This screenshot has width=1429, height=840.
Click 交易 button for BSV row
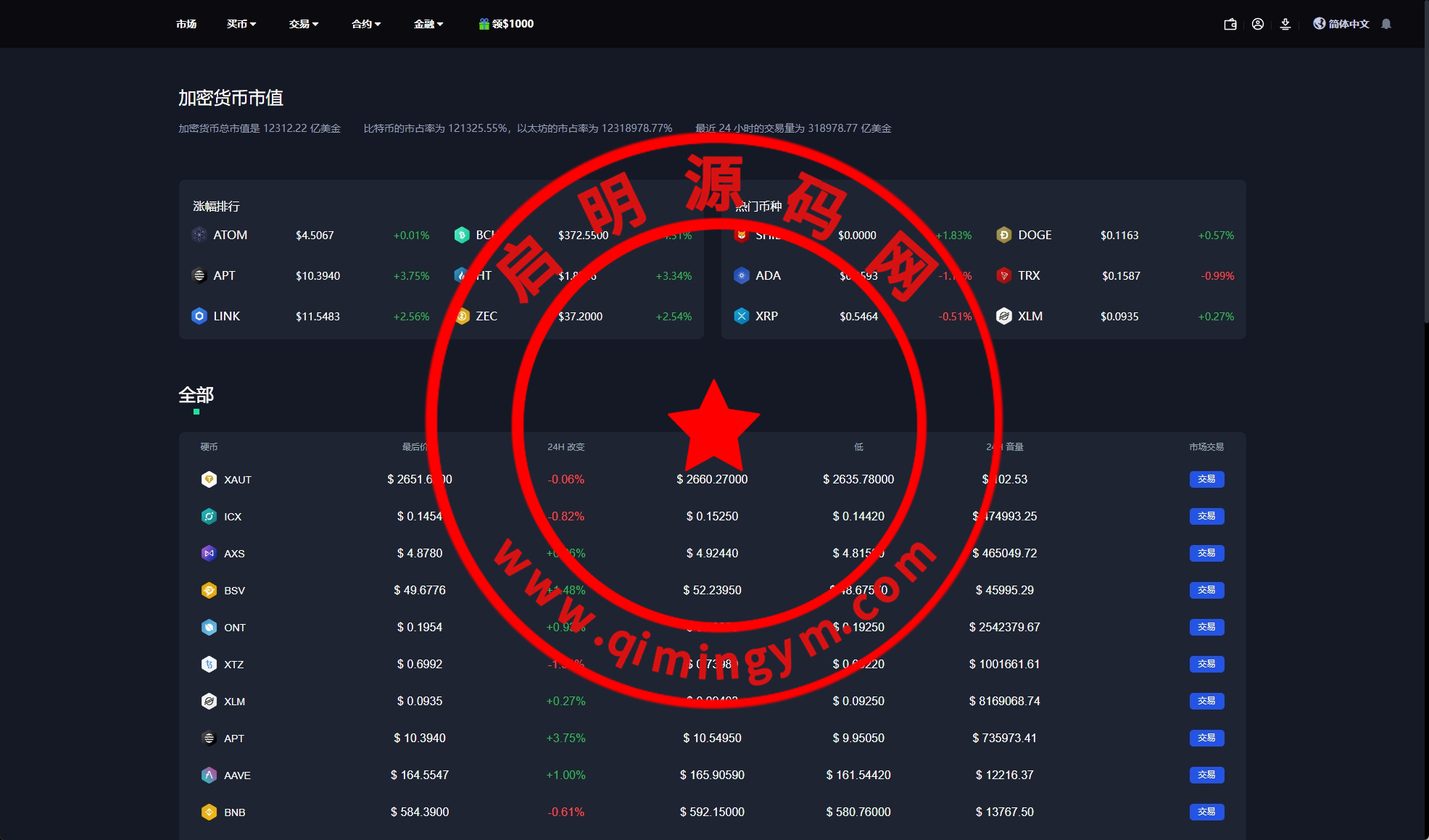pos(1206,590)
